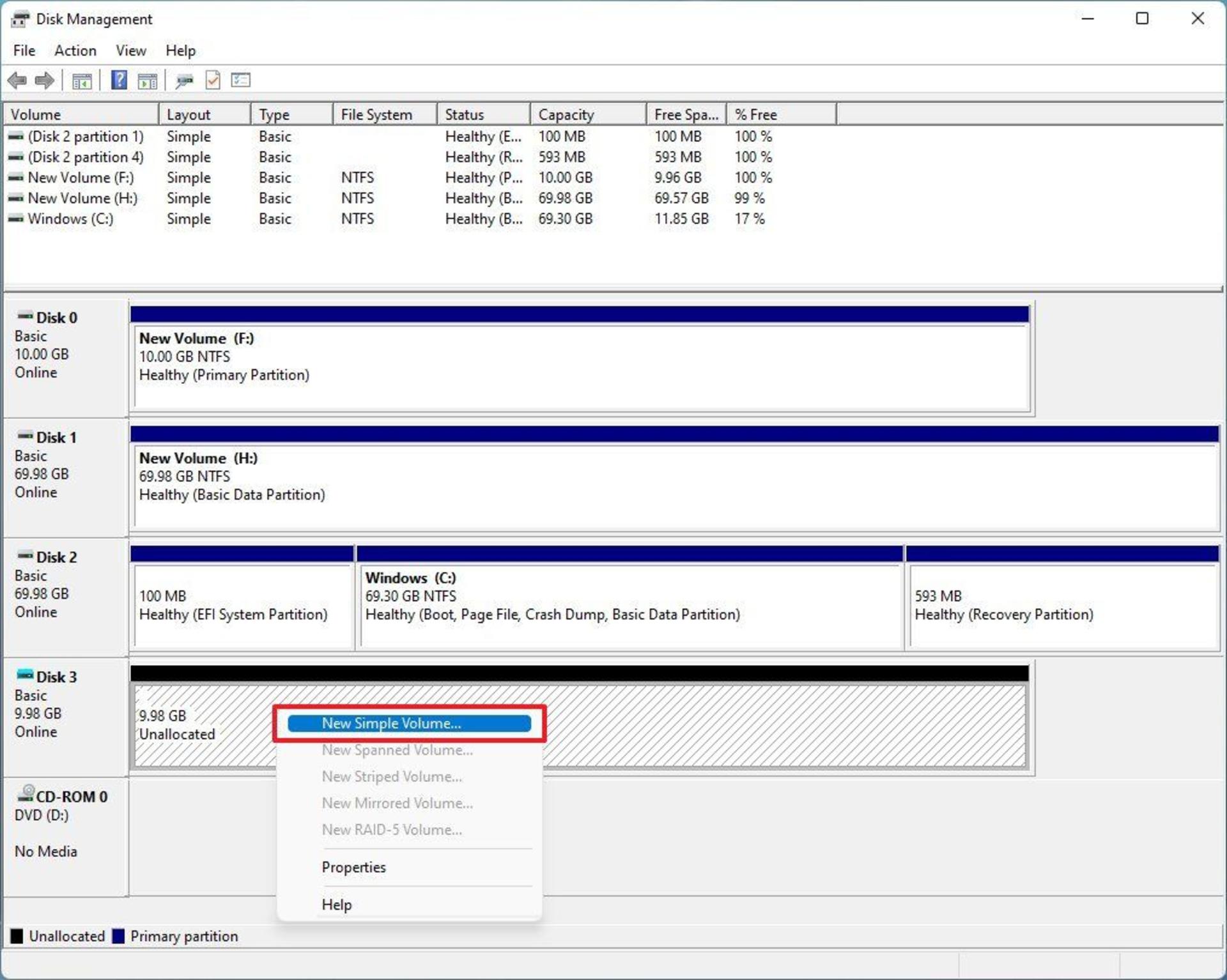
Task: Click the Free Space column header
Action: [x=686, y=114]
